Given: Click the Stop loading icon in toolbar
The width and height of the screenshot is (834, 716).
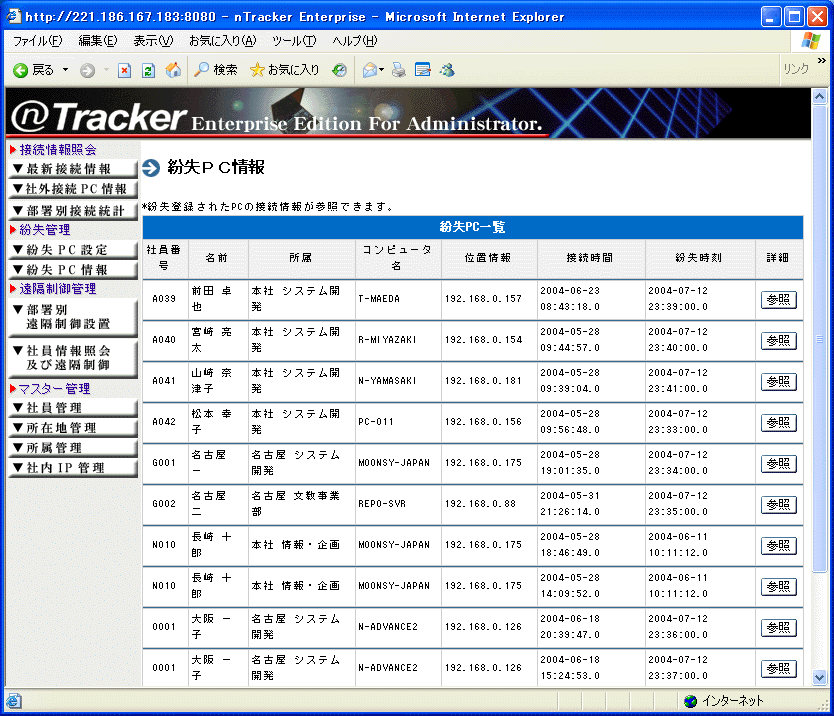Looking at the screenshot, I should [124, 70].
